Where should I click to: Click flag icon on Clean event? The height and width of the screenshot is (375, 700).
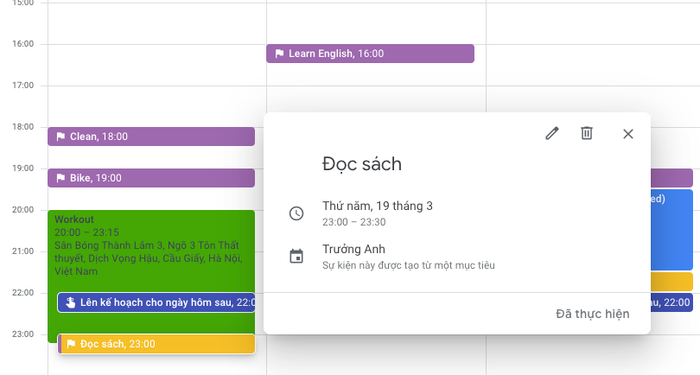[x=61, y=137]
